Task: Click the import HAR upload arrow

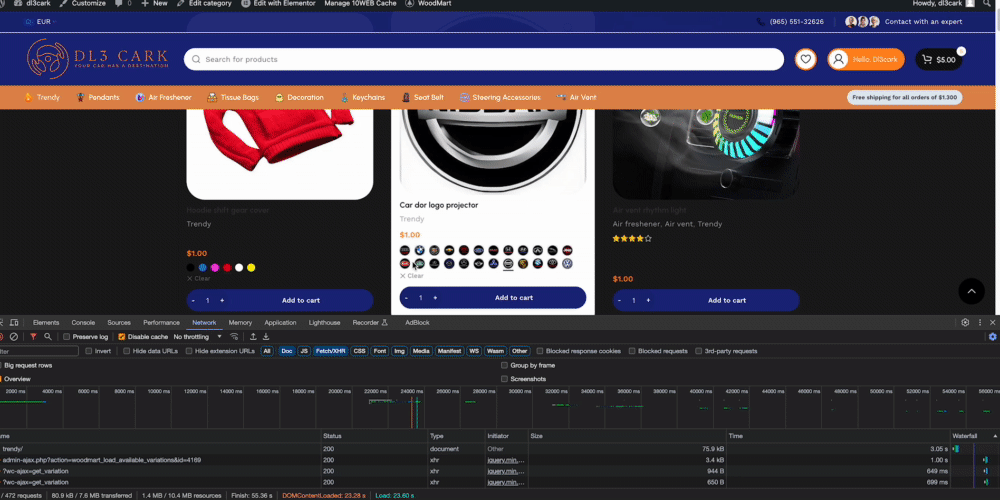Action: pos(253,337)
